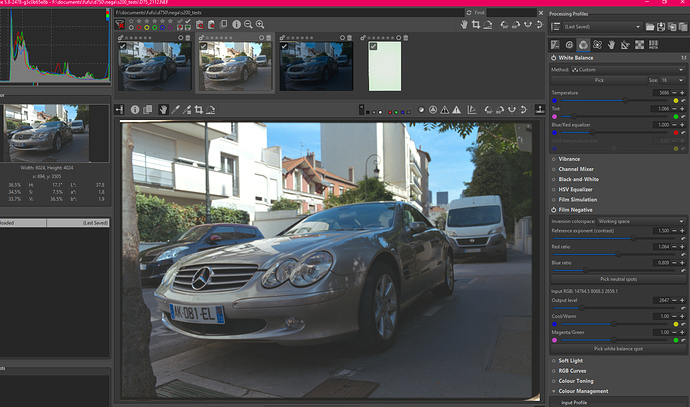Click the load processing profile folder icon
Image resolution: width=690 pixels, height=407 pixels.
pyautogui.click(x=648, y=27)
